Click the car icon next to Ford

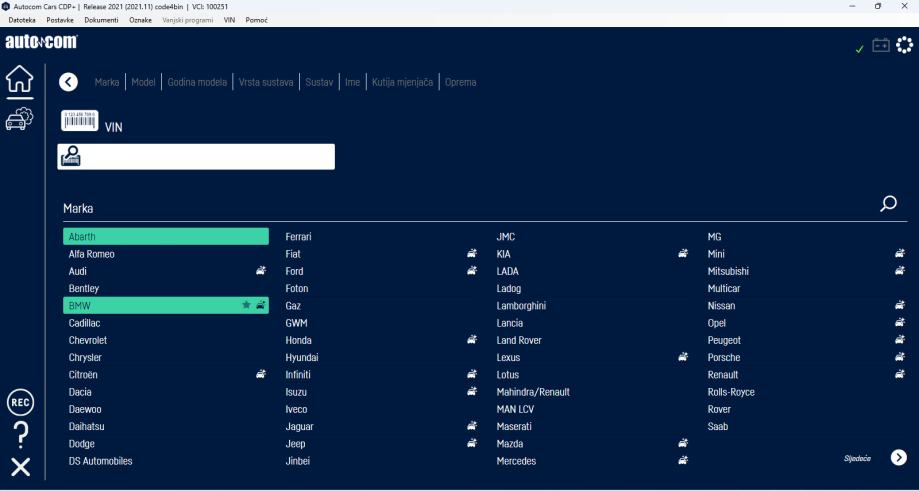coord(472,271)
